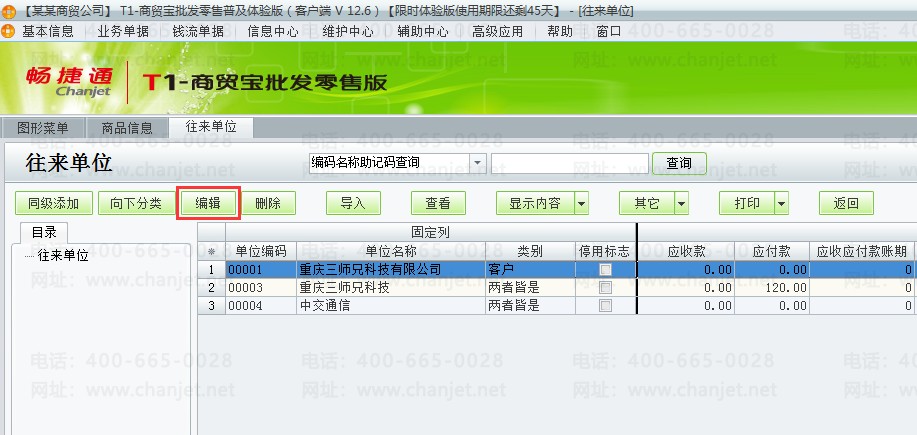Image resolution: width=917 pixels, height=435 pixels.
Task: Click the 其它 button
Action: [x=647, y=203]
